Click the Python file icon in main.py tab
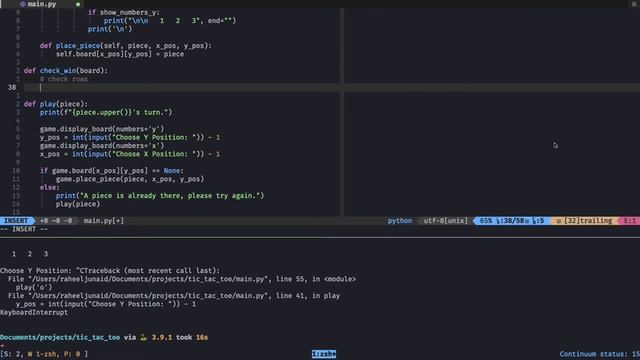640x360 pixels. [23, 4]
